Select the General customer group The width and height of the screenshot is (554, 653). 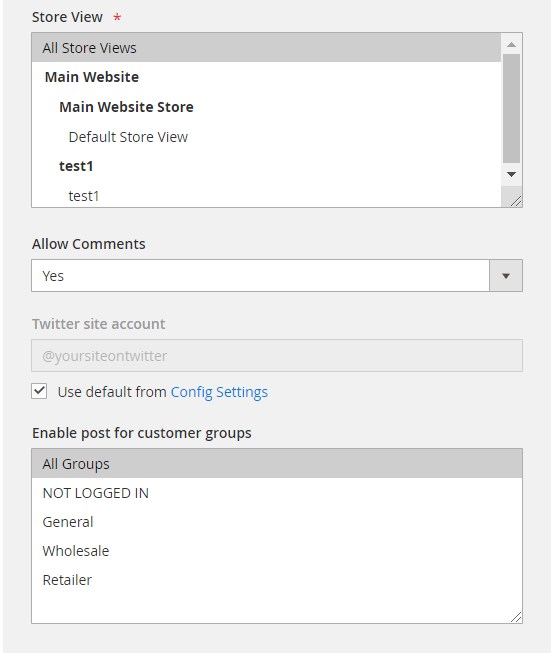pyautogui.click(x=277, y=522)
